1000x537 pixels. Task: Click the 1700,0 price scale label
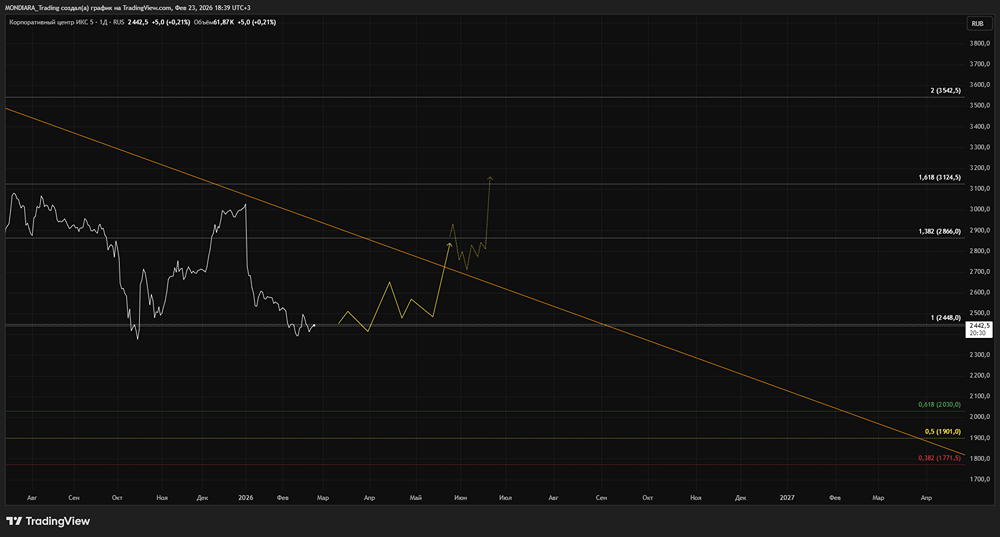(x=979, y=479)
